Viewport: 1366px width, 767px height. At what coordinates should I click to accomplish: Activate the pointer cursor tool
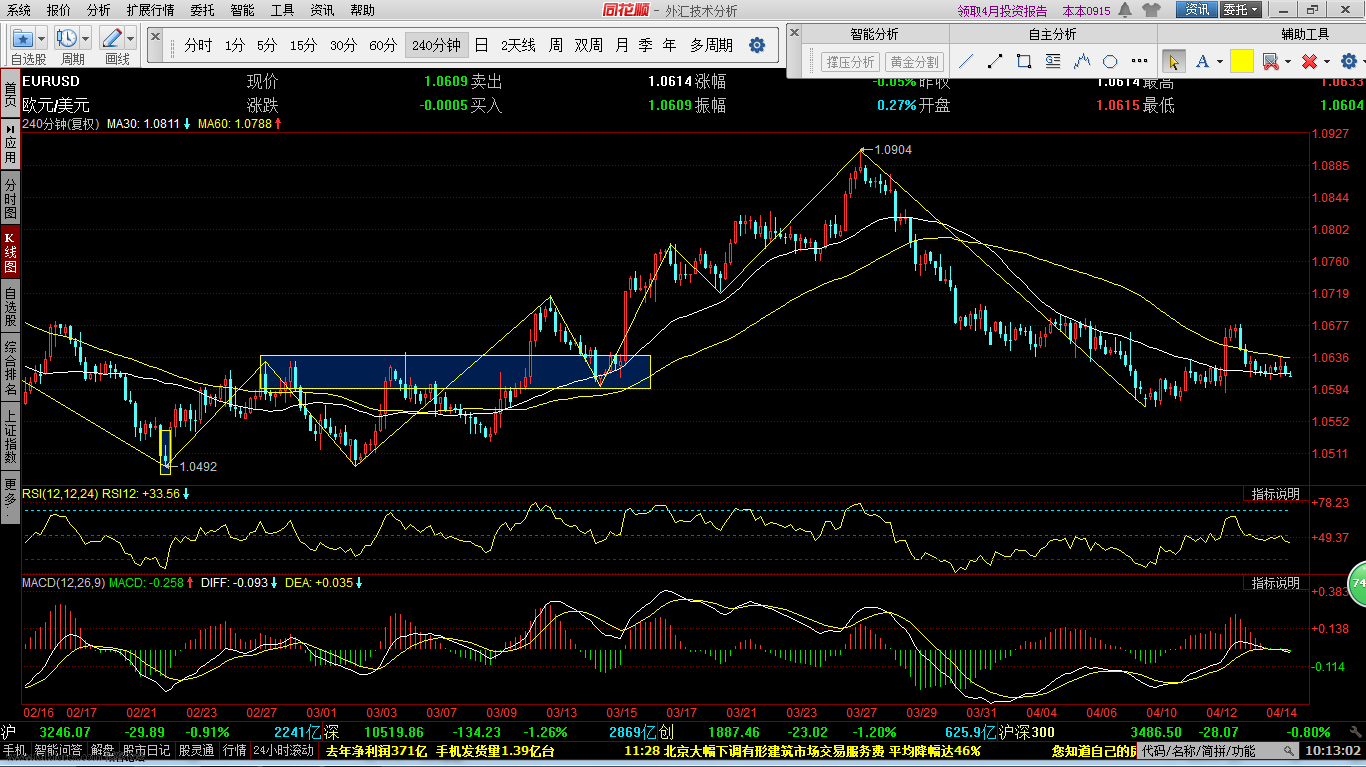tap(1173, 61)
